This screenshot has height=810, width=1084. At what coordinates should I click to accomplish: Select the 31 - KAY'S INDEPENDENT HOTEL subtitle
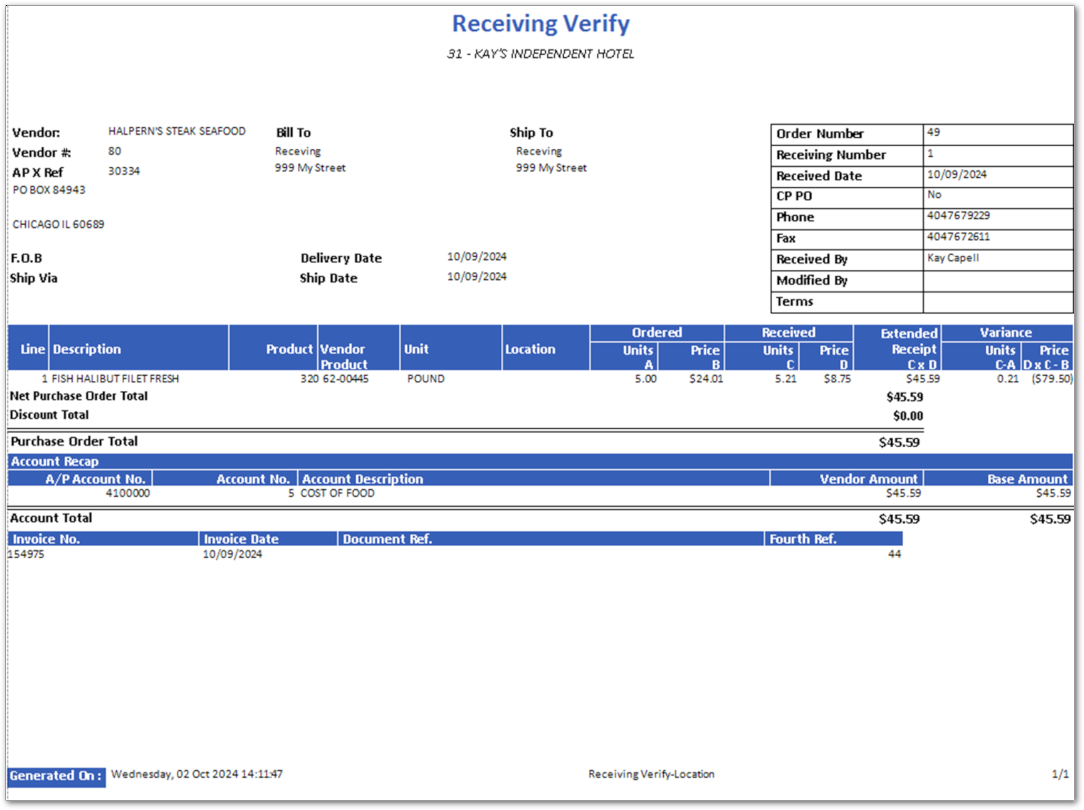541,54
